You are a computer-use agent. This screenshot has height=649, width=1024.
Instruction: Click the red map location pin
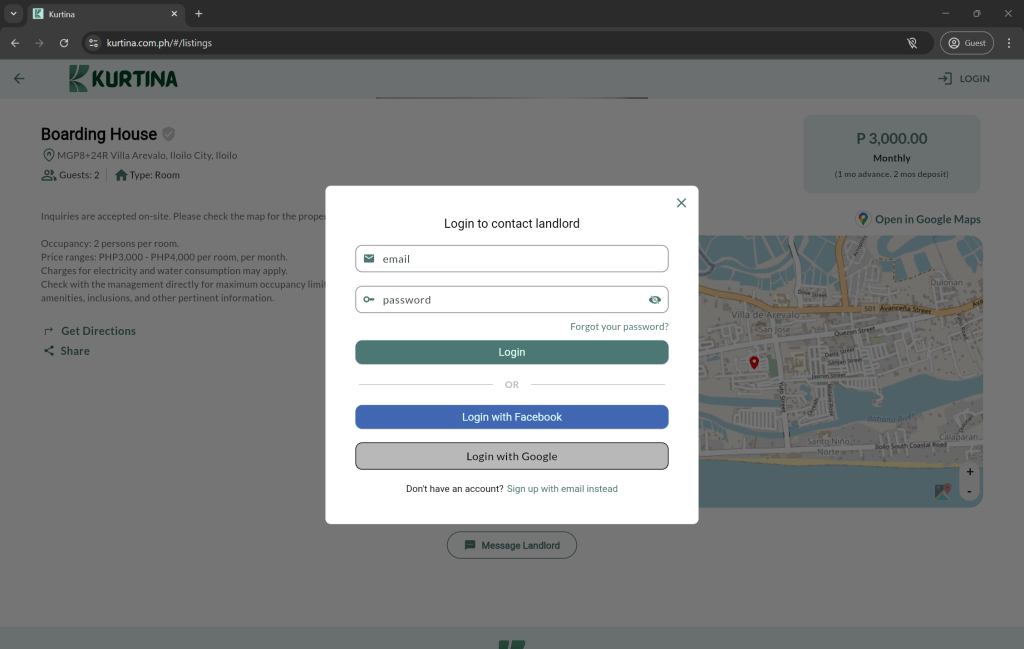pos(754,362)
